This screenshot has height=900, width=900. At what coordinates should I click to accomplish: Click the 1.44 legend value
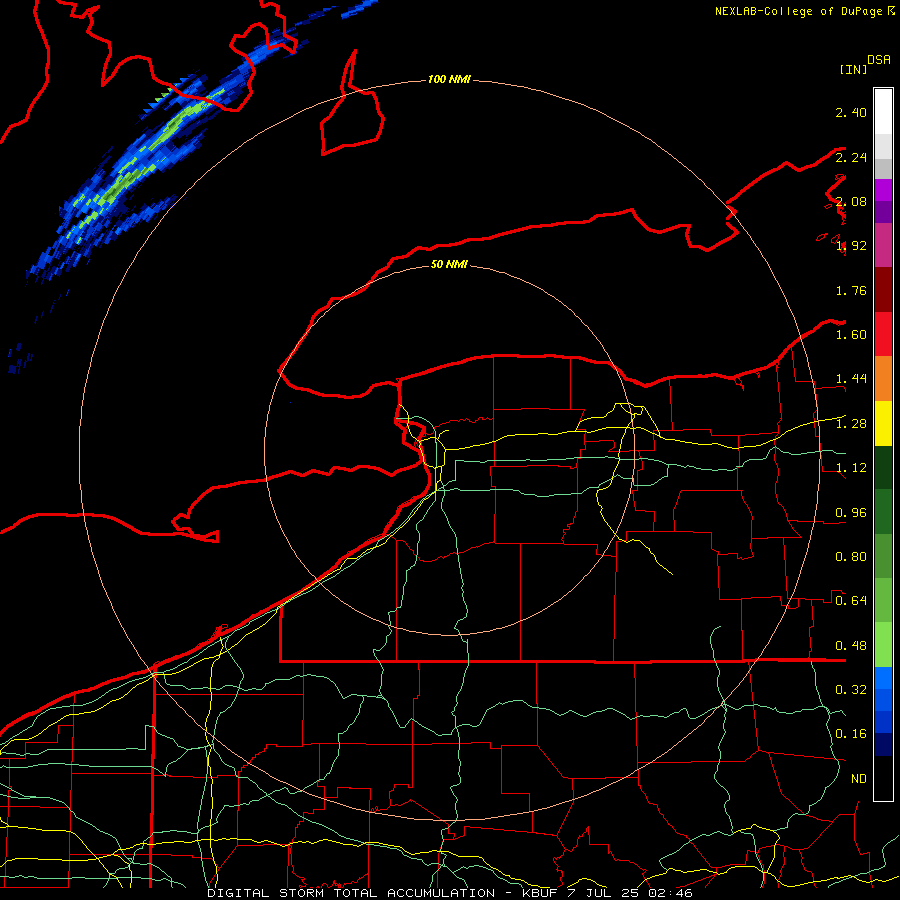coord(851,379)
